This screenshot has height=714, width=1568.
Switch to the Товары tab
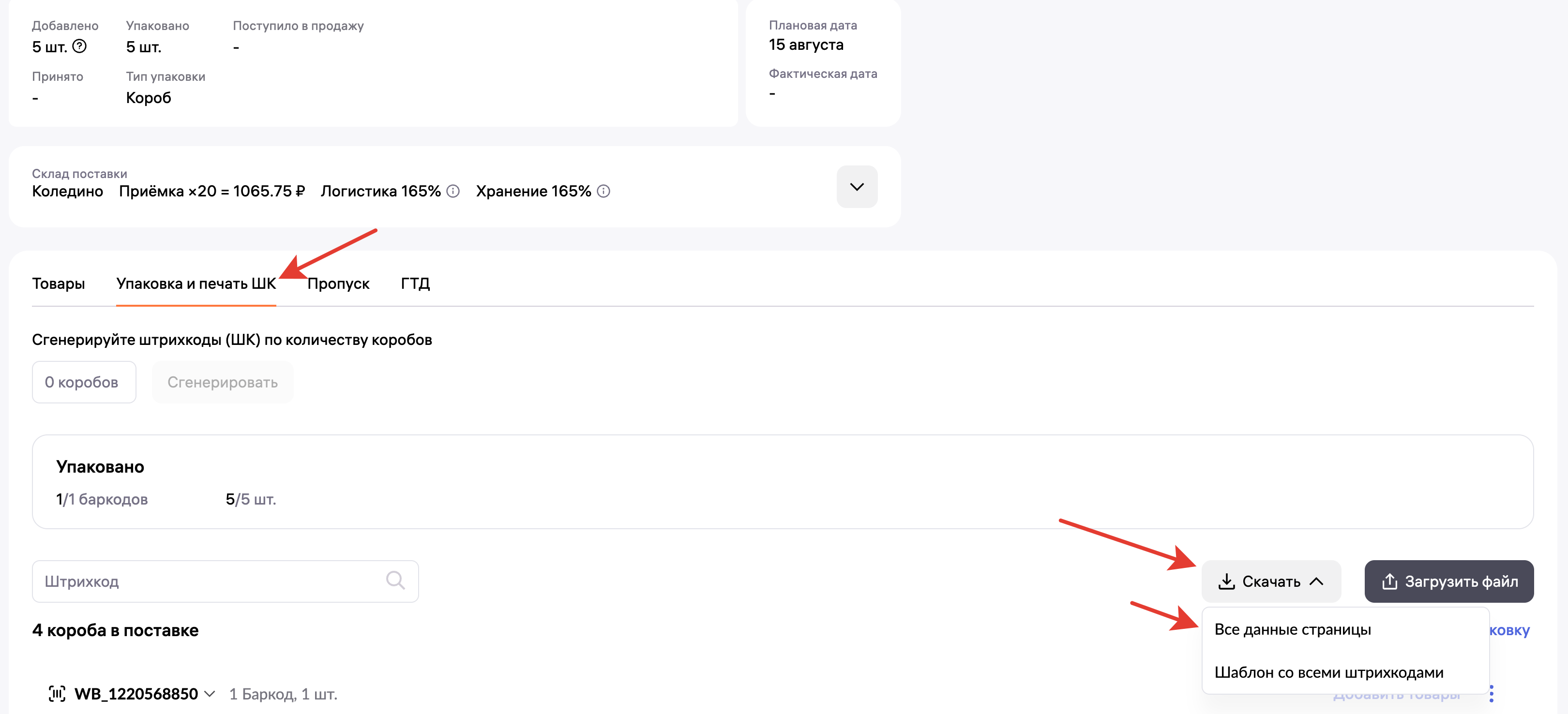pos(59,283)
